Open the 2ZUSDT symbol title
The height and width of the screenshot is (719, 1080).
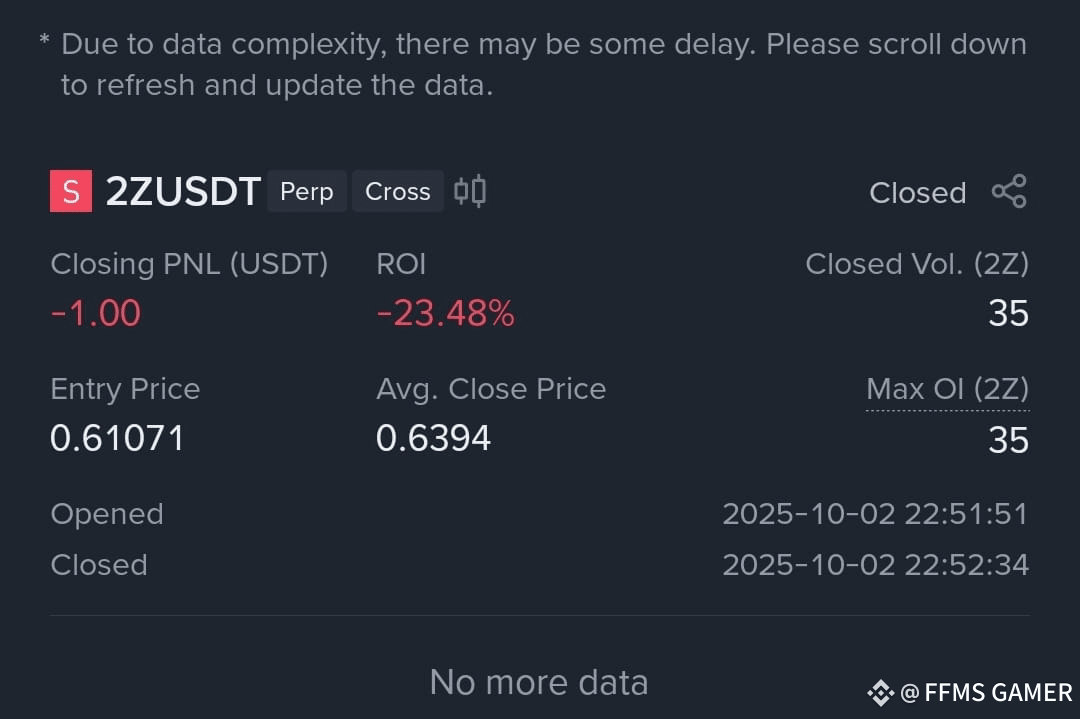(x=183, y=191)
